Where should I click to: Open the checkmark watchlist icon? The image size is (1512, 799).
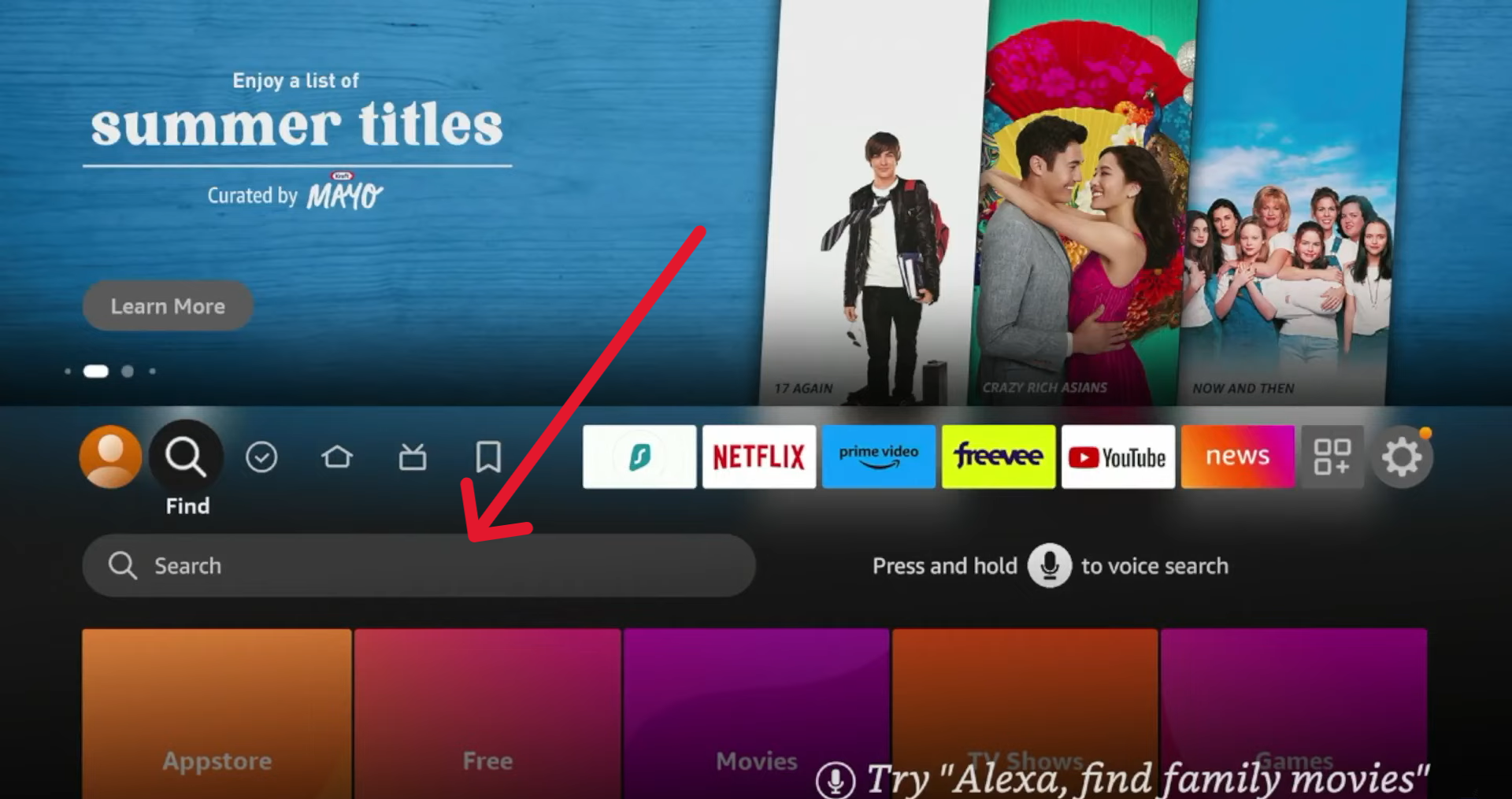pyautogui.click(x=261, y=457)
